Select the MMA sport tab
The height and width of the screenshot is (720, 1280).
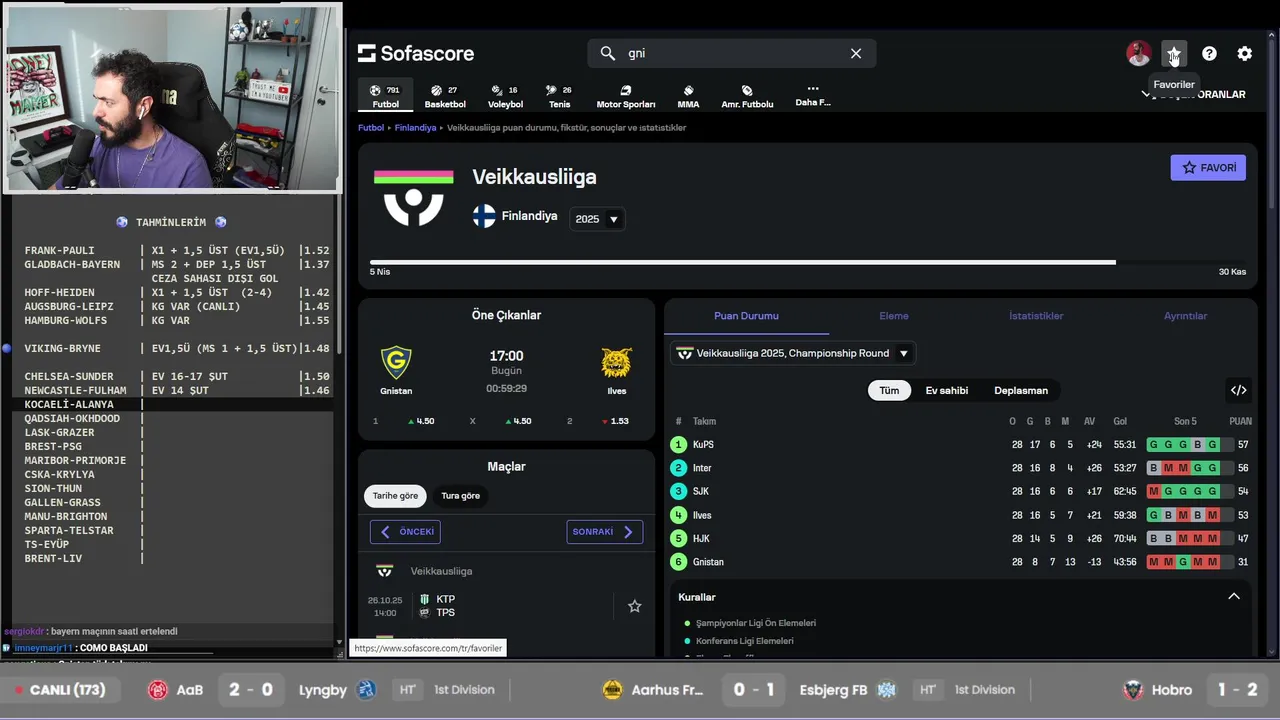point(688,96)
